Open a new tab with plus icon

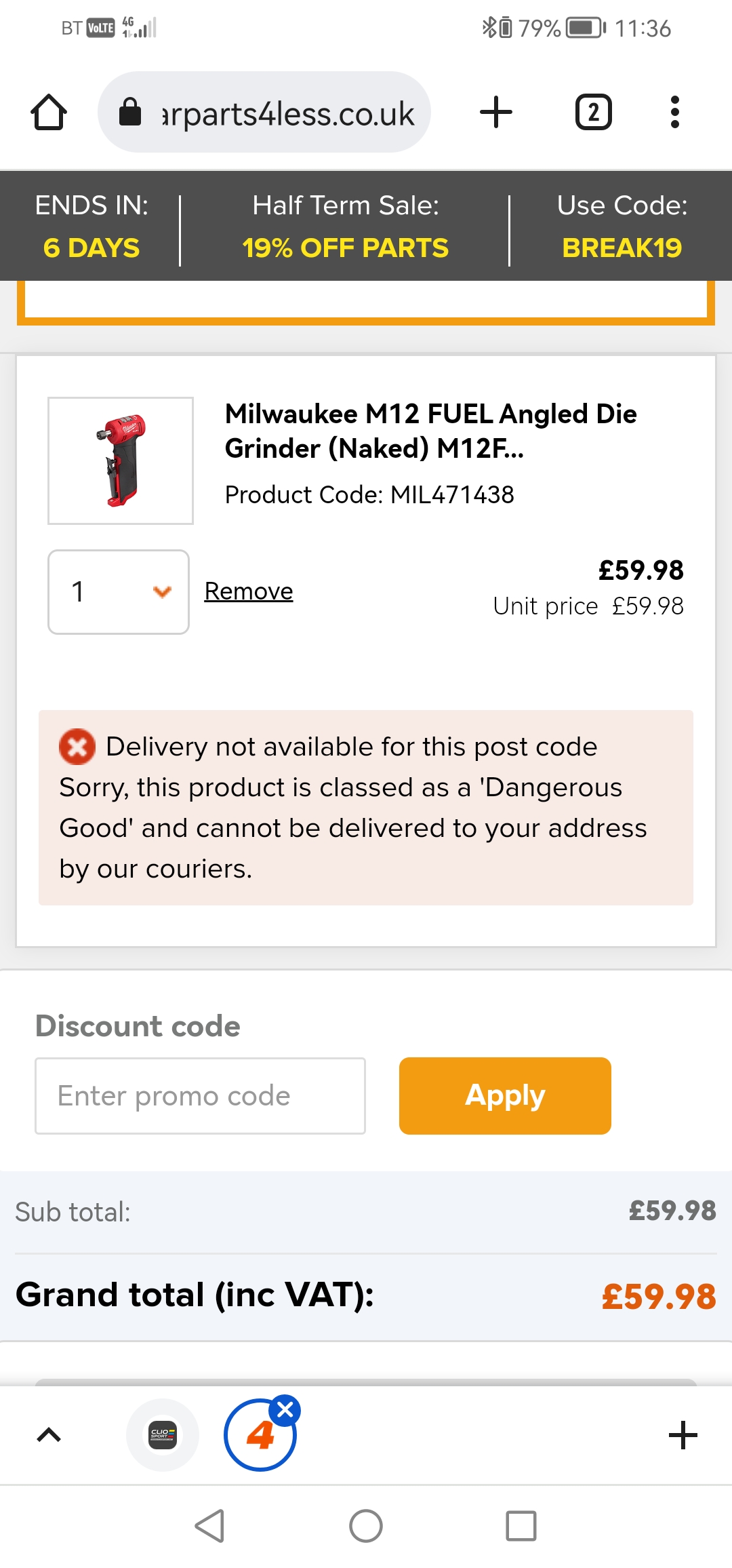[496, 112]
